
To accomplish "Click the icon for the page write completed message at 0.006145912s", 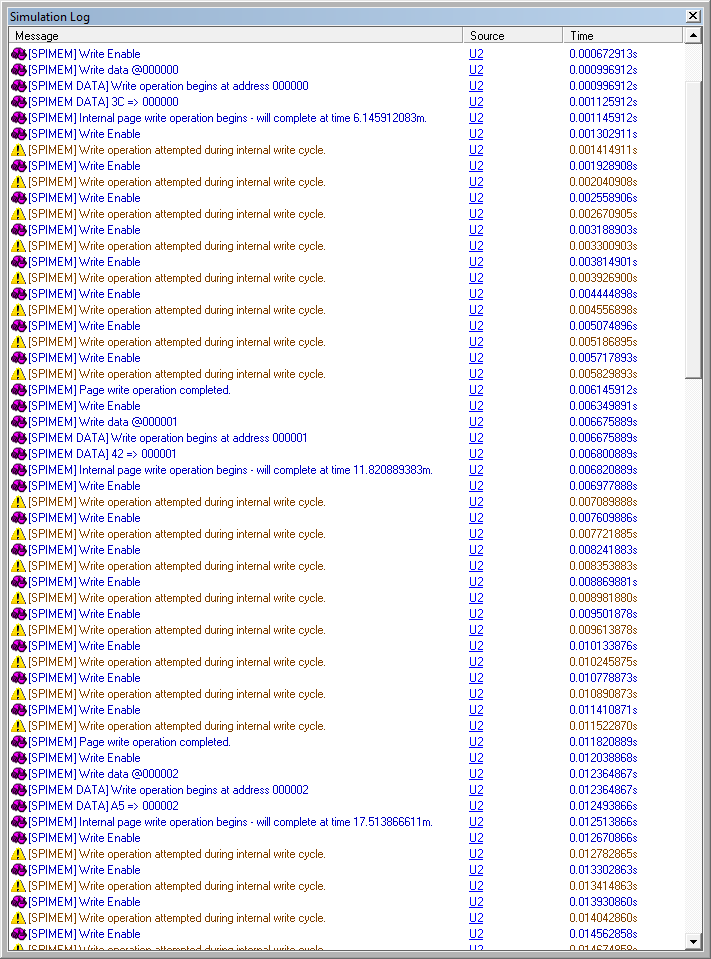I will (x=18, y=390).
